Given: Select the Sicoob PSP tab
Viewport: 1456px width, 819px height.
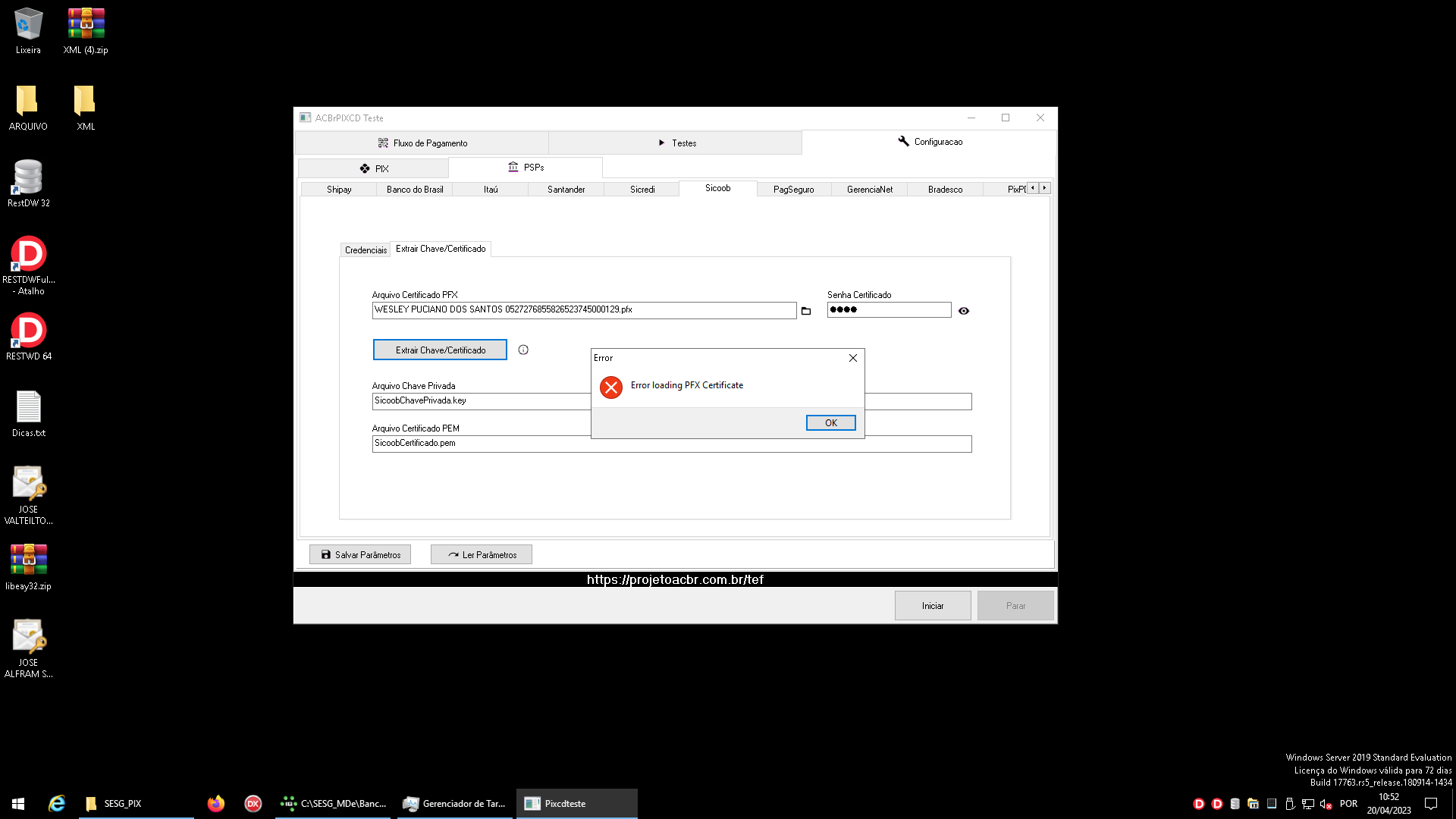Looking at the screenshot, I should point(718,188).
